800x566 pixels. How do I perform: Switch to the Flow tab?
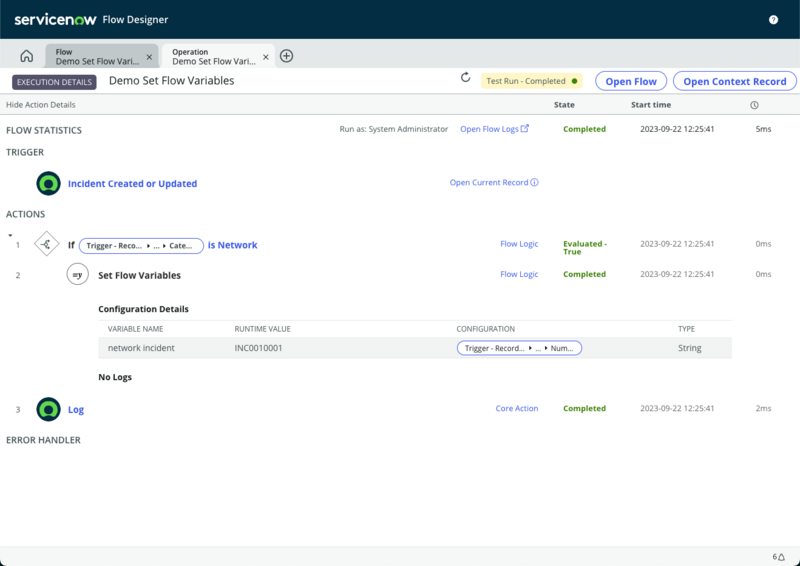pos(97,56)
